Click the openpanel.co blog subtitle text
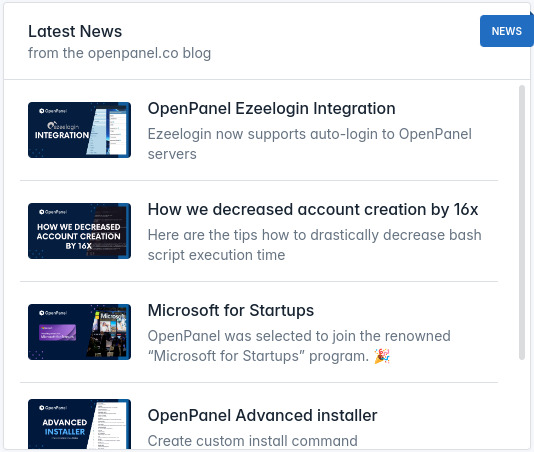 pyautogui.click(x=120, y=53)
